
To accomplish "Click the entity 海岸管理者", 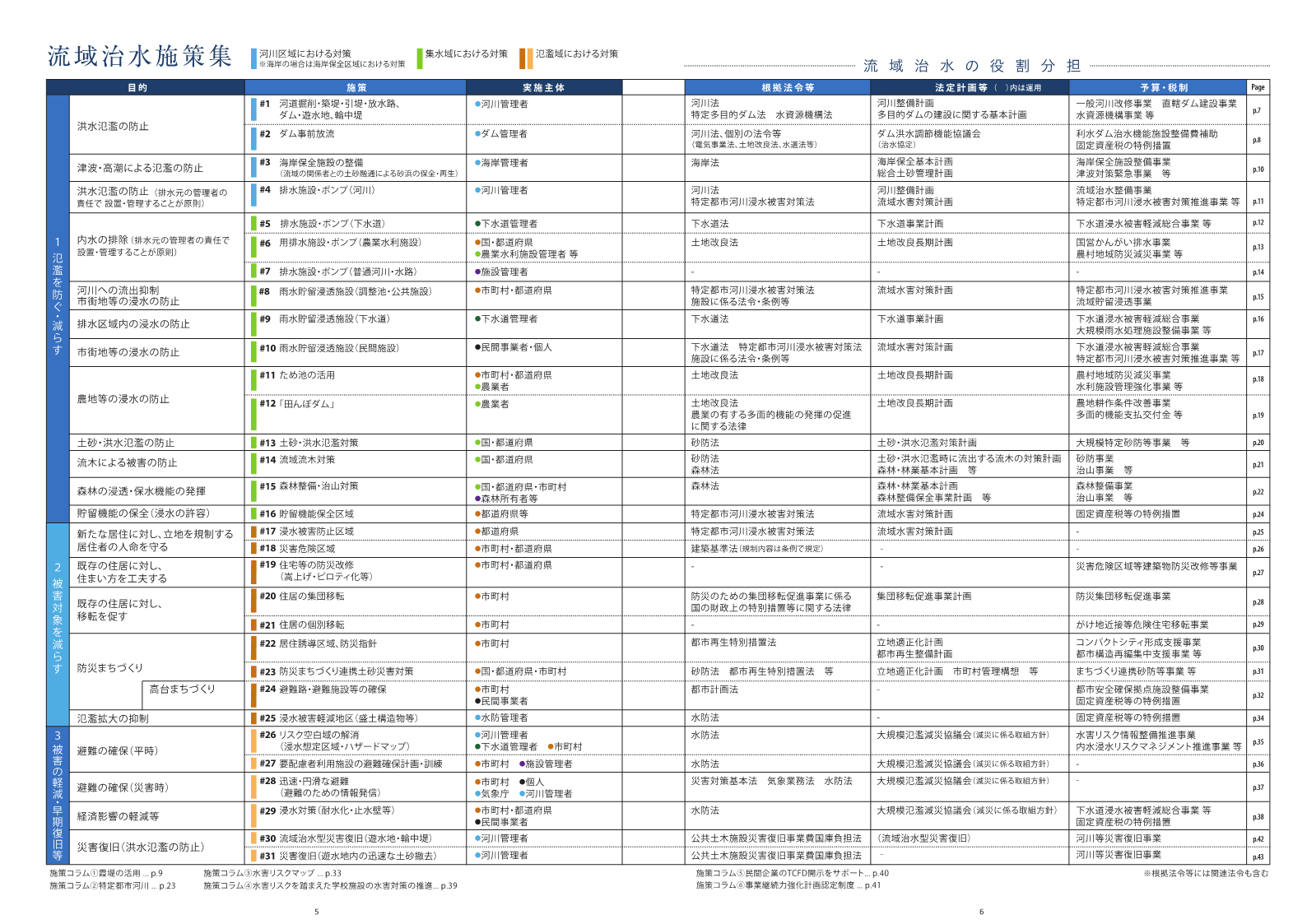I will 501,163.
